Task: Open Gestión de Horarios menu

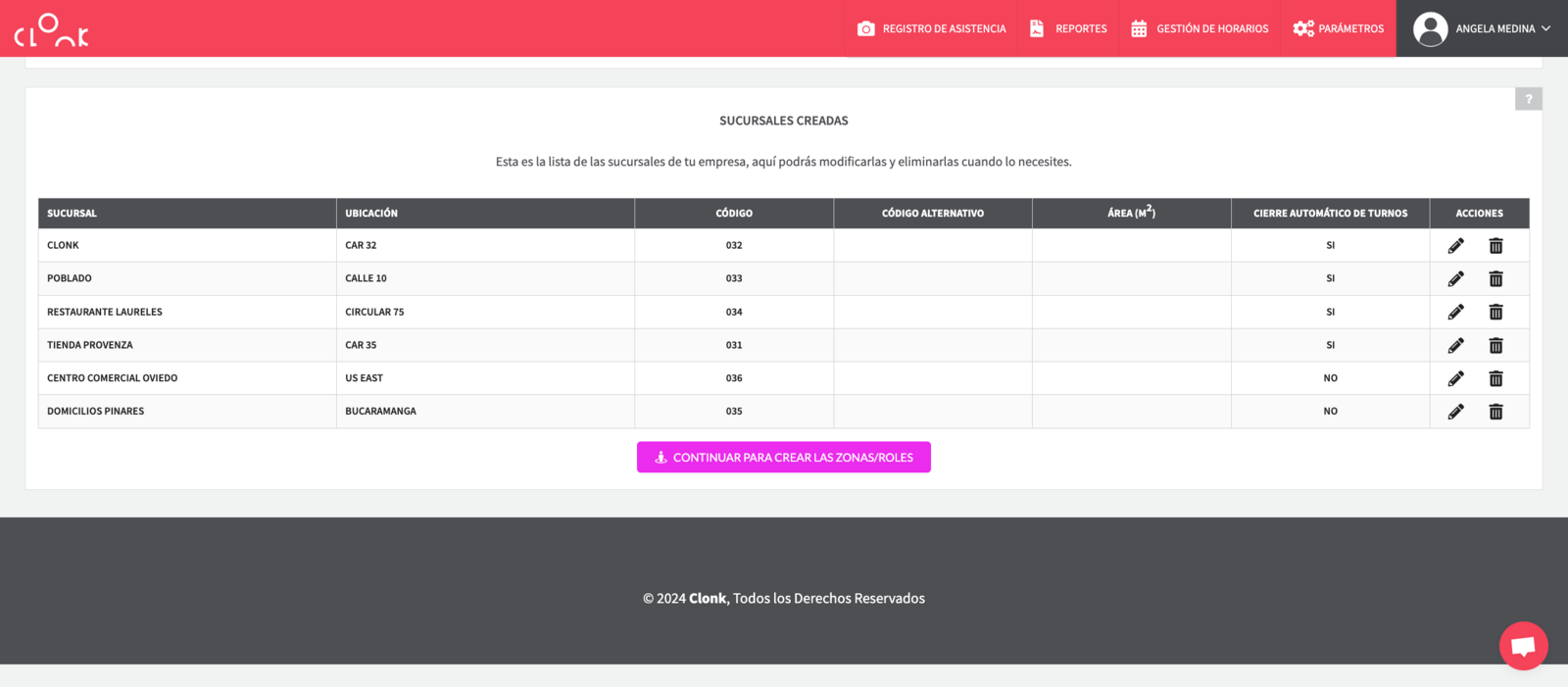Action: tap(1200, 28)
